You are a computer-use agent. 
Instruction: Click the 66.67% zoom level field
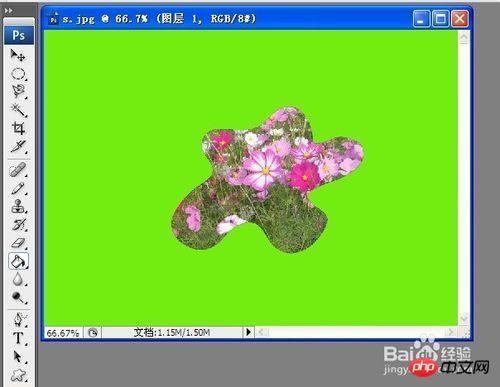[x=63, y=333]
